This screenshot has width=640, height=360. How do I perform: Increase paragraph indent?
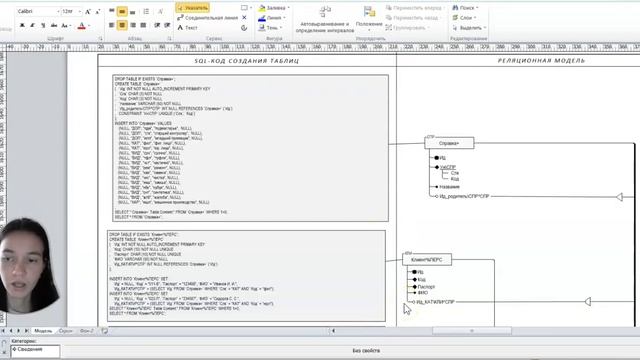[167, 25]
